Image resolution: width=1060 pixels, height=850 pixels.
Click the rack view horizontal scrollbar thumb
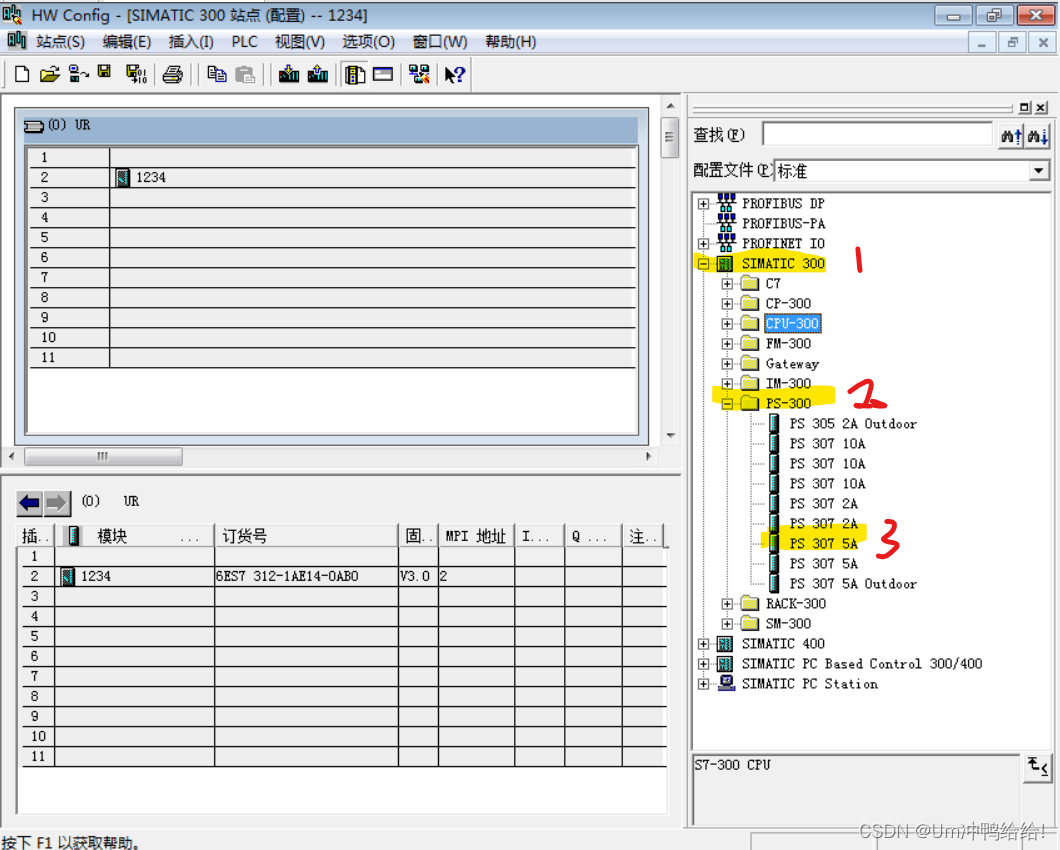coord(103,456)
